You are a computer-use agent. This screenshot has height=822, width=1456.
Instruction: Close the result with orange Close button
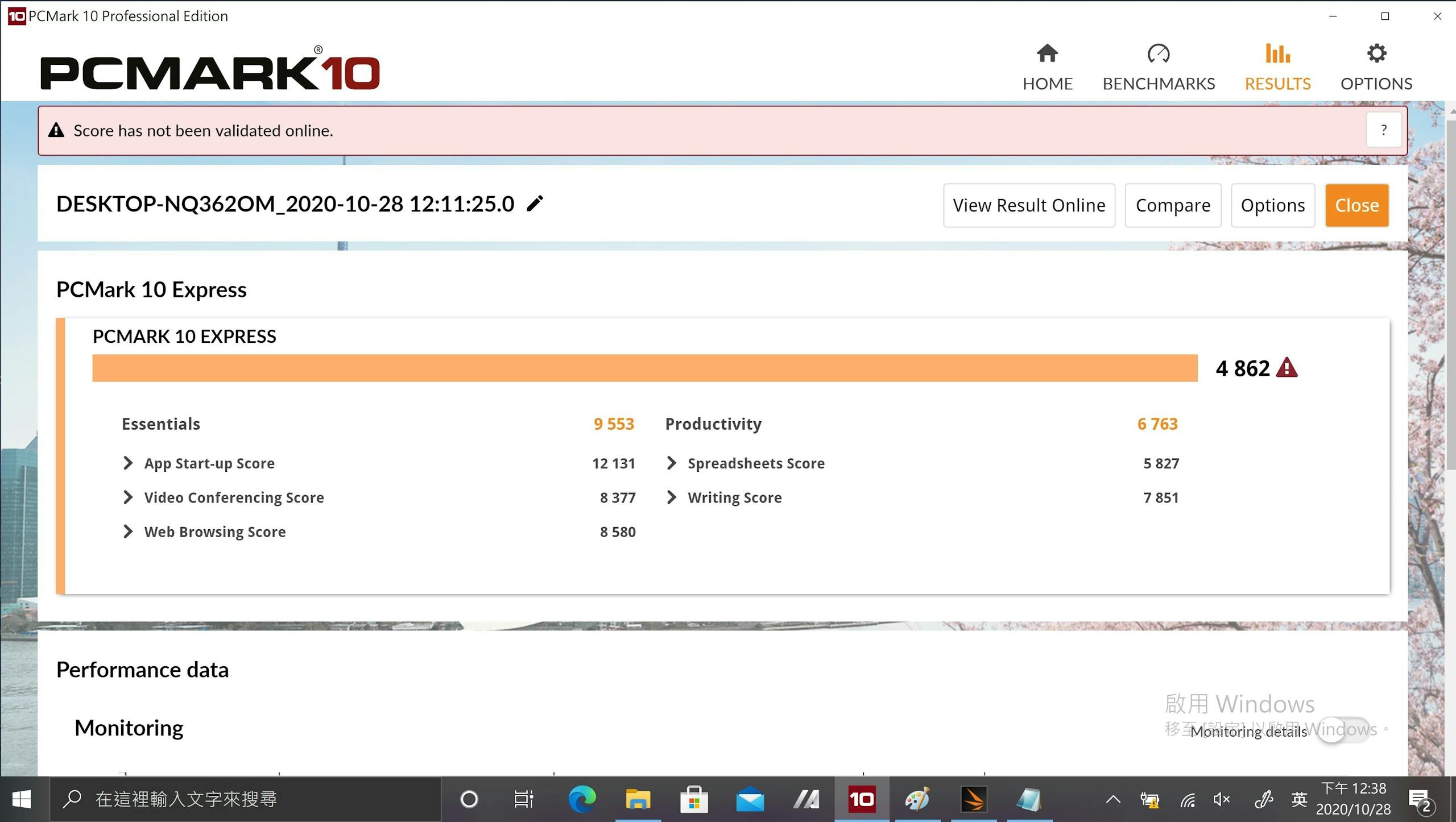(x=1357, y=205)
